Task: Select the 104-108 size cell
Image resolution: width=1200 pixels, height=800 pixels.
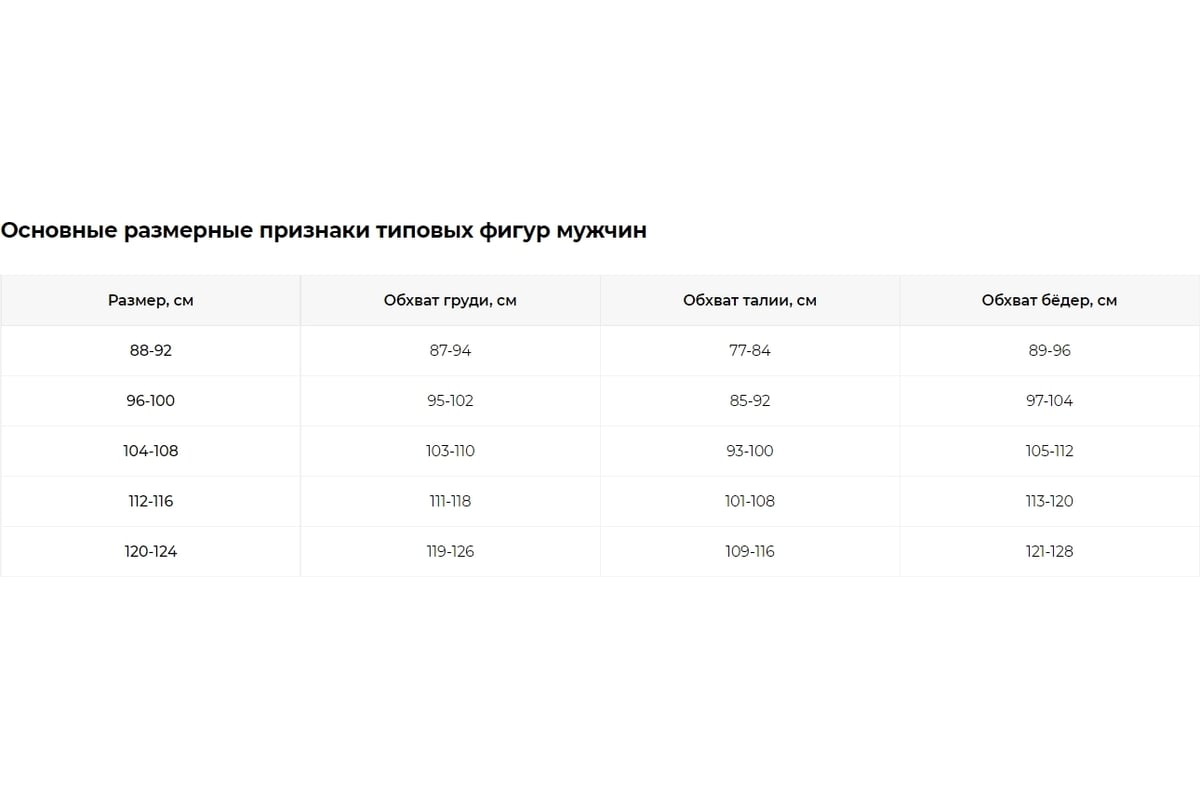Action: [x=150, y=451]
